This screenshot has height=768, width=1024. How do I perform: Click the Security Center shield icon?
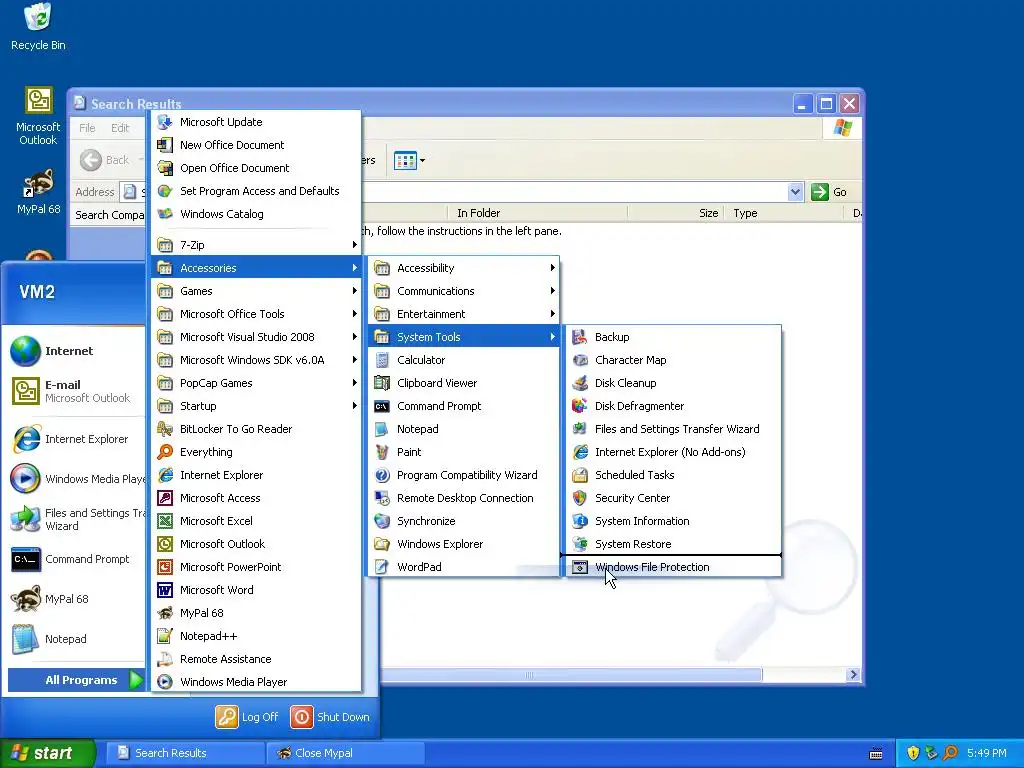click(580, 498)
